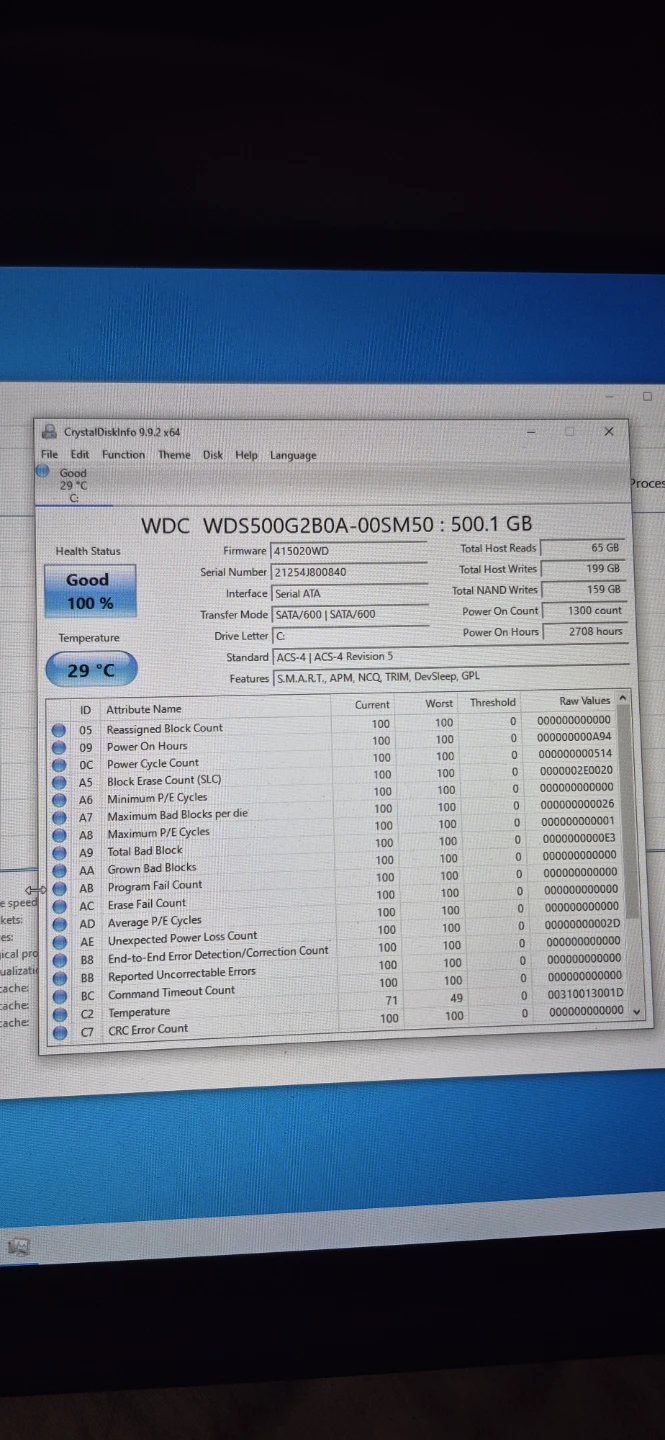Click status icon for Temperature attribute row
Image resolution: width=665 pixels, height=1440 pixels.
60,1013
